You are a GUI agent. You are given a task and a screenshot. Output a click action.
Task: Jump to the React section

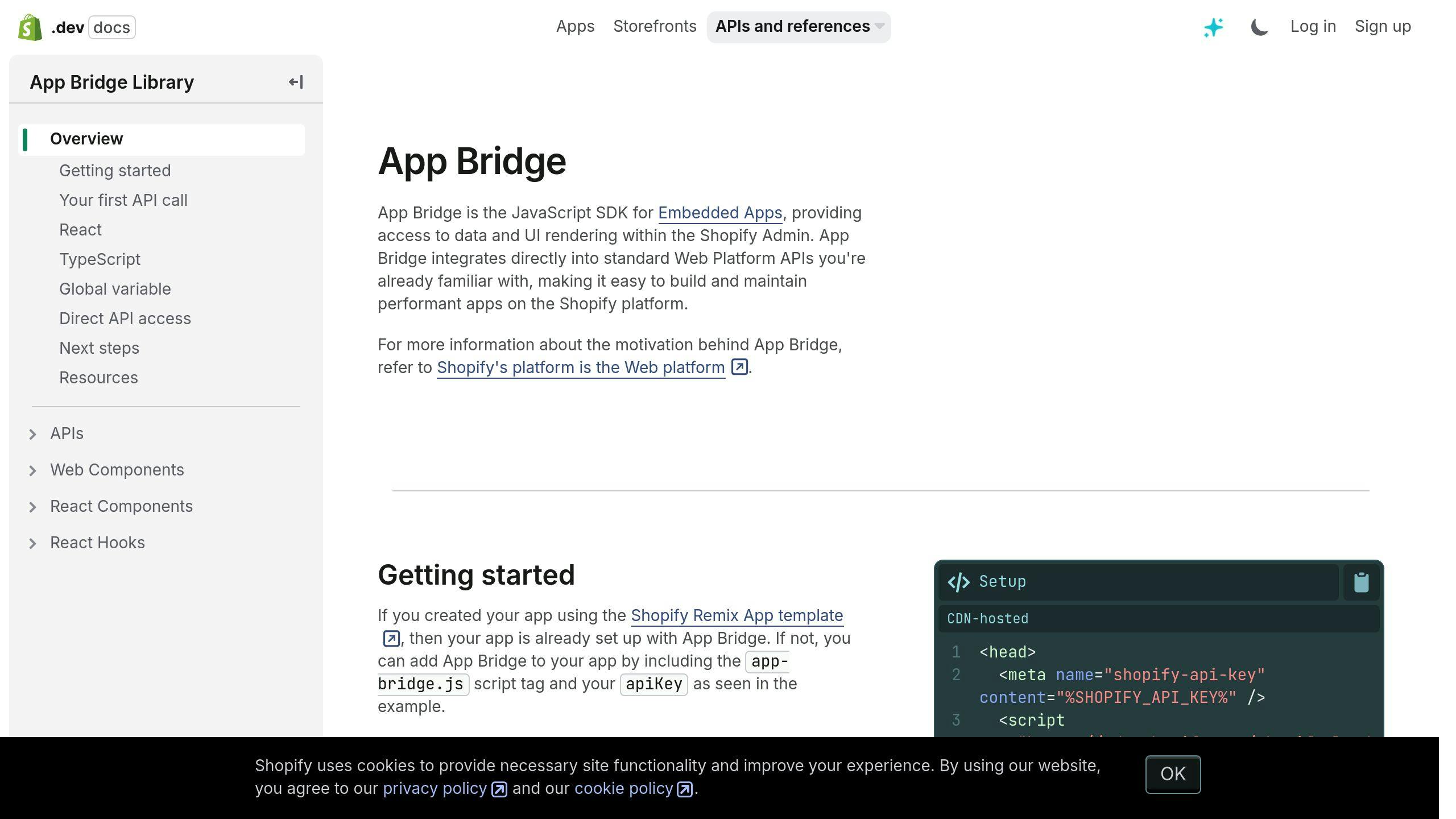[80, 230]
